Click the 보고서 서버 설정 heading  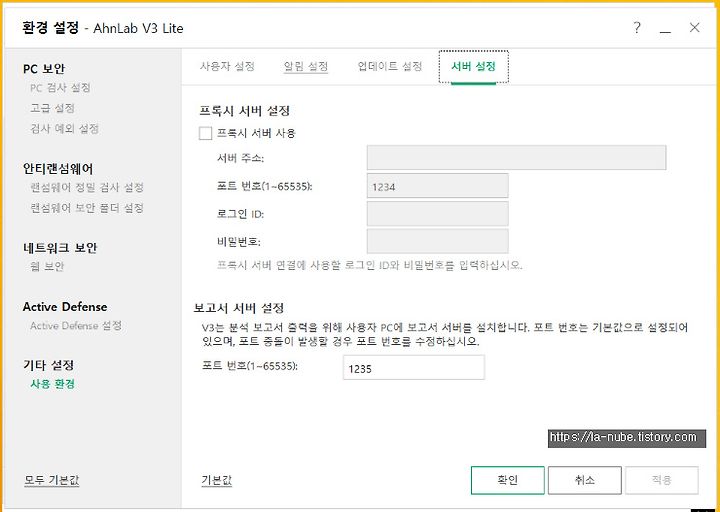[239, 308]
